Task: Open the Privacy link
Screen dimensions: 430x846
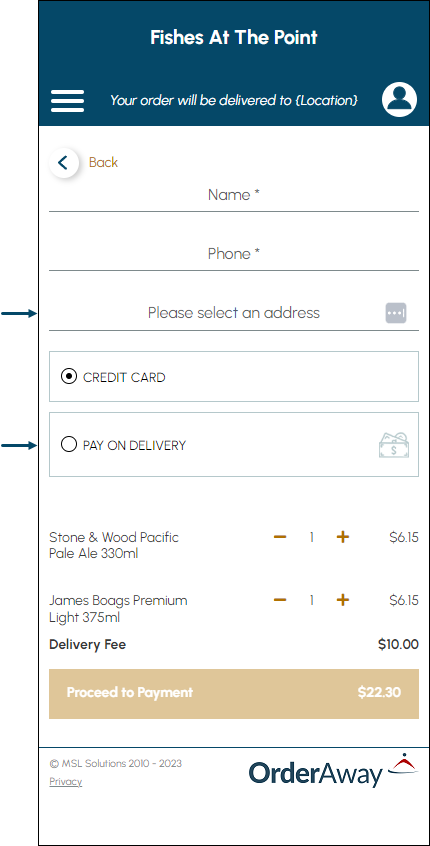Action: tap(65, 781)
